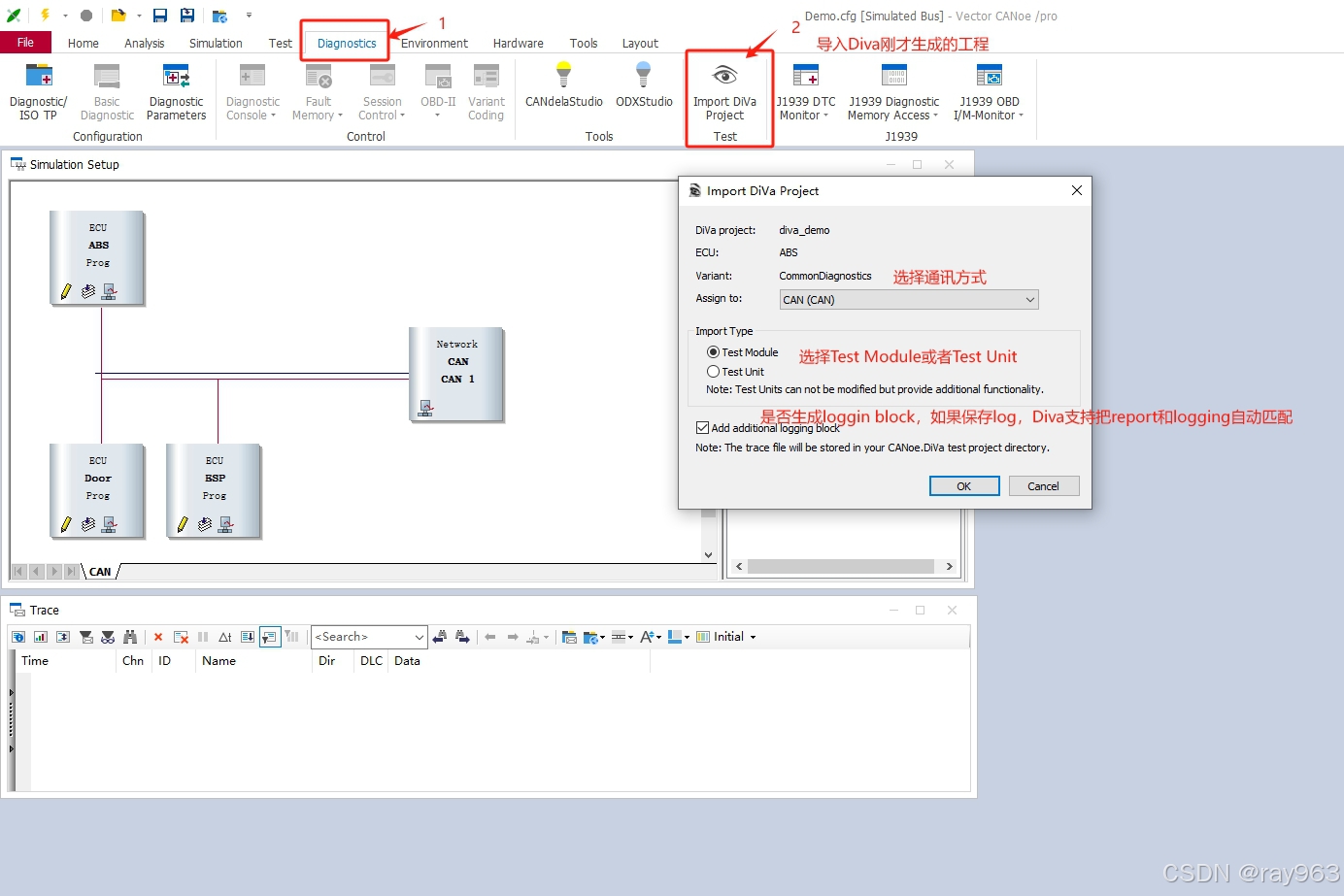Open Variant Coding in the Control group

(x=486, y=92)
